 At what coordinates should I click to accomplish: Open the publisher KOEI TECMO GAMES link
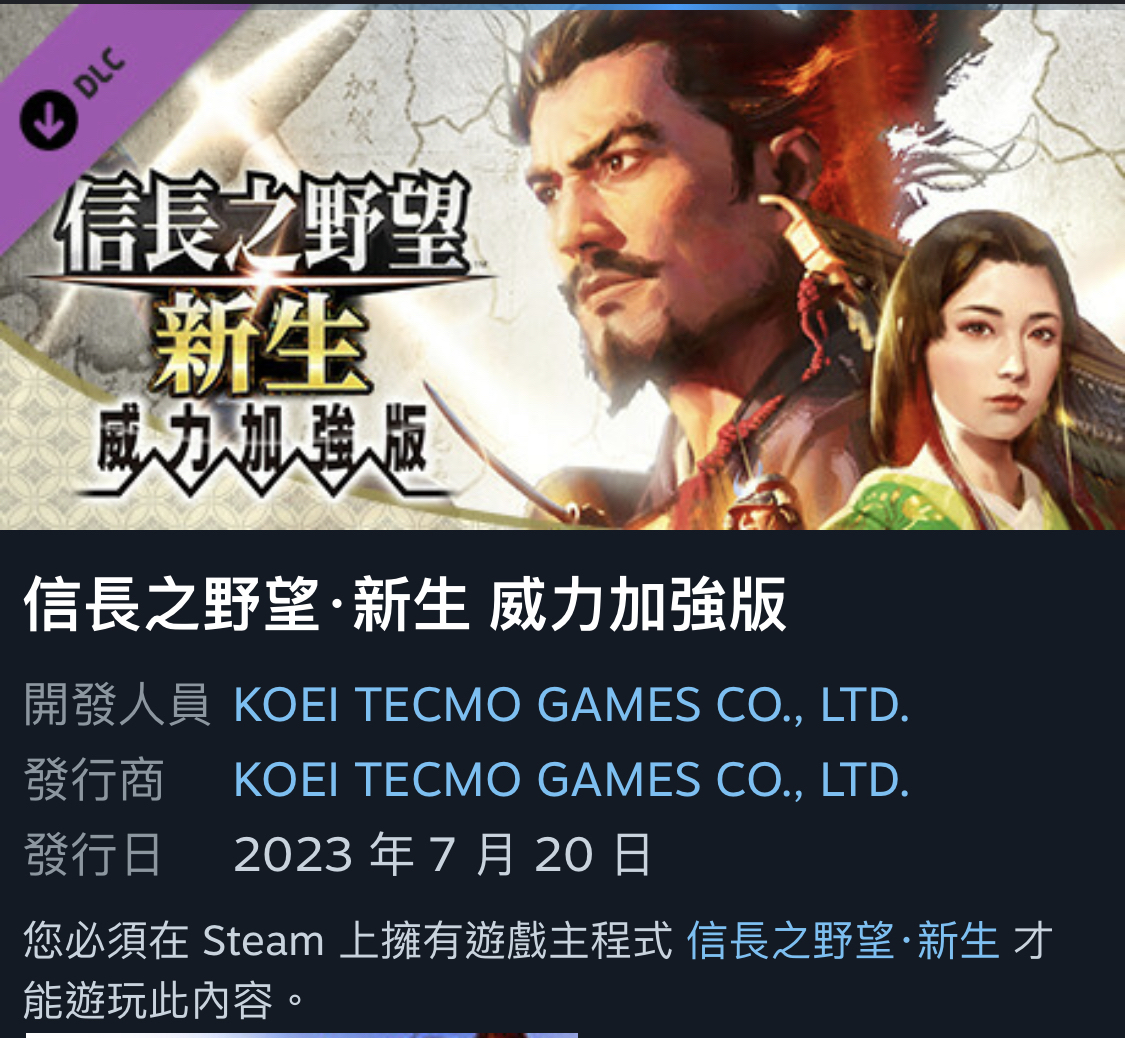(571, 779)
